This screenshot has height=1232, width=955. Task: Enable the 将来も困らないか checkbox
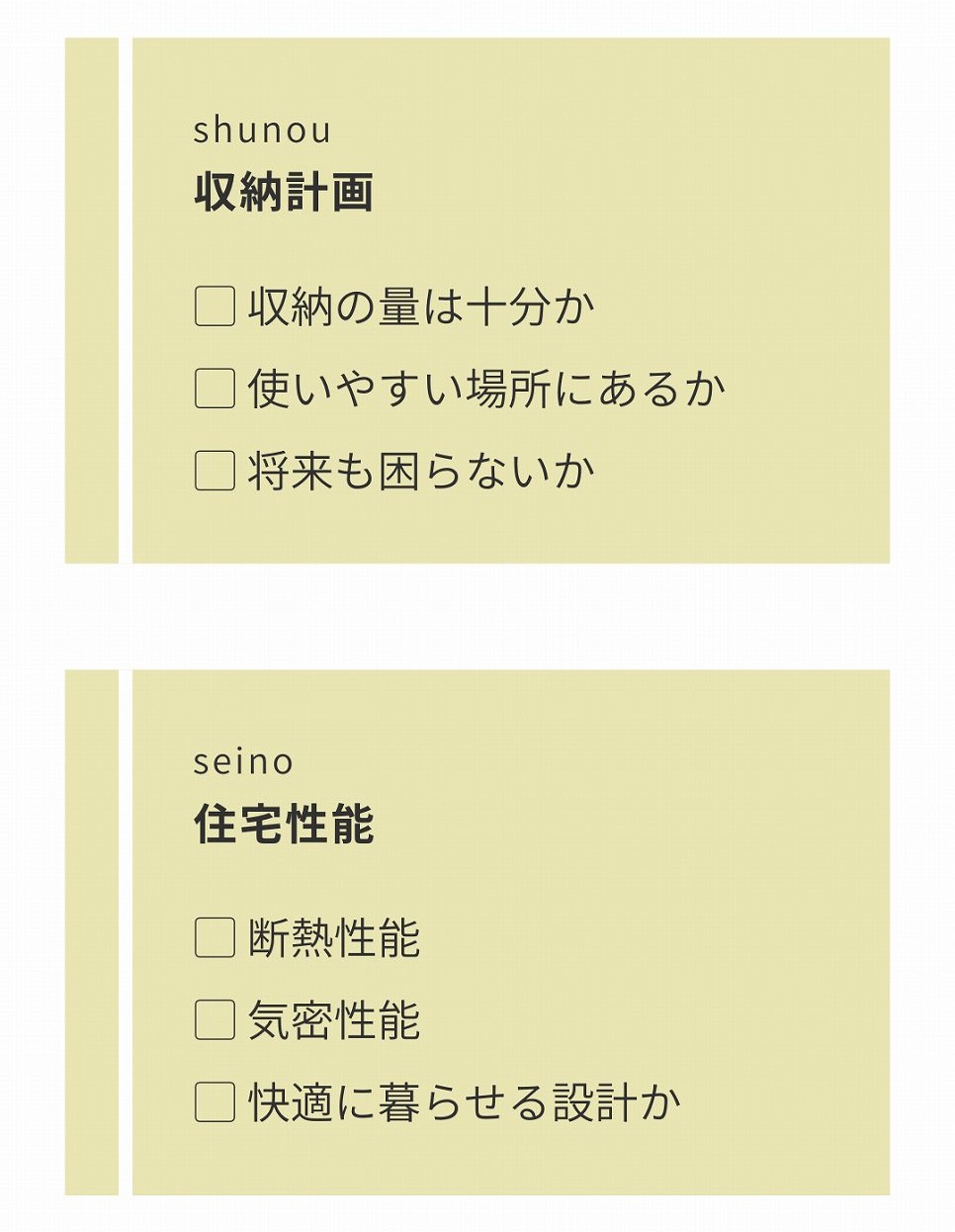[215, 471]
